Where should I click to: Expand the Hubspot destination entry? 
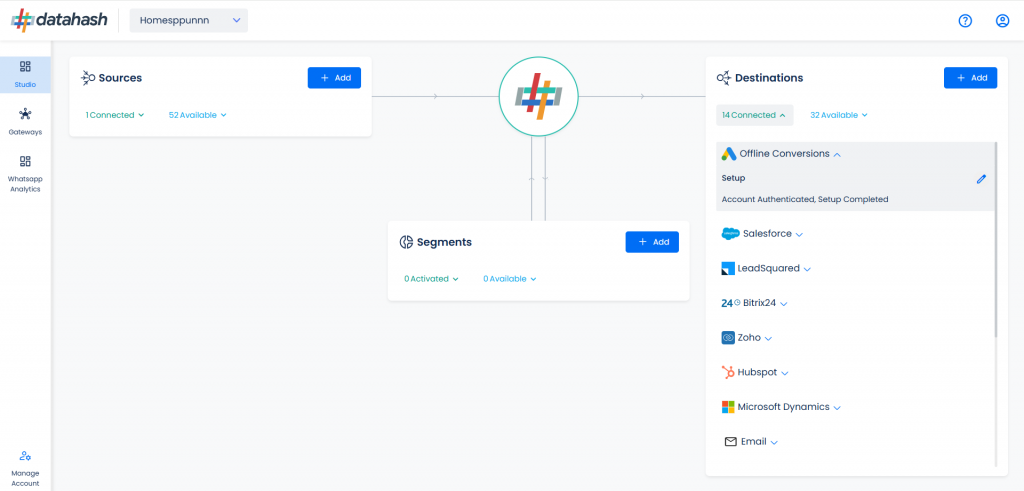[755, 372]
